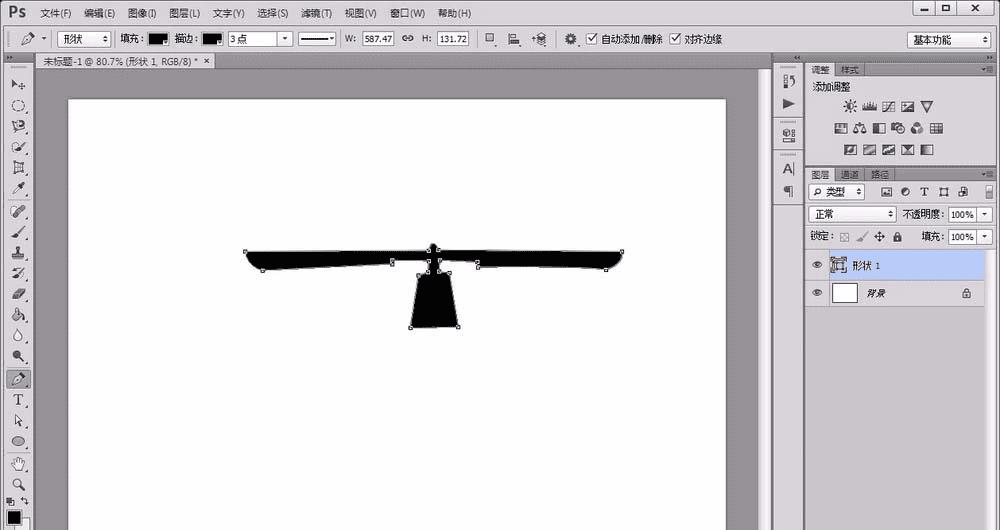Select the Quick Selection tool

[x=18, y=147]
